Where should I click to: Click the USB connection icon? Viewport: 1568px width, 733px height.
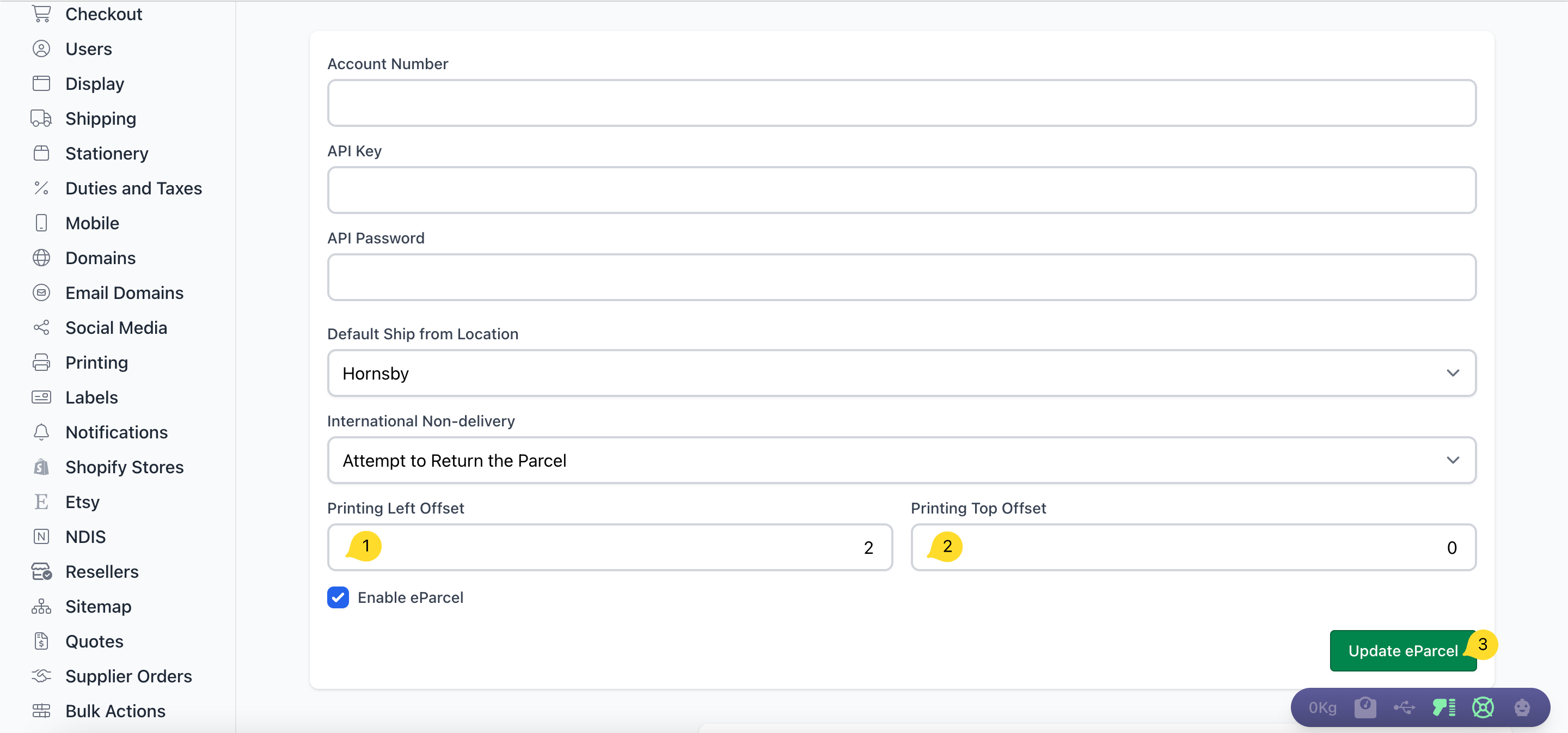pos(1404,707)
